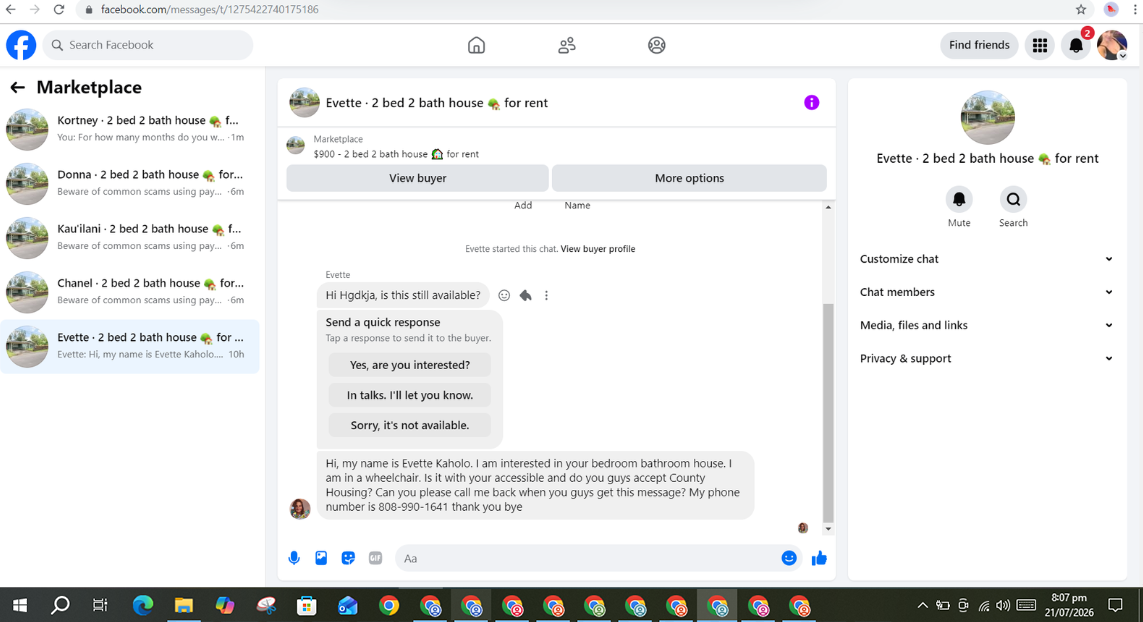Open taskbar search magnifier

[61, 605]
